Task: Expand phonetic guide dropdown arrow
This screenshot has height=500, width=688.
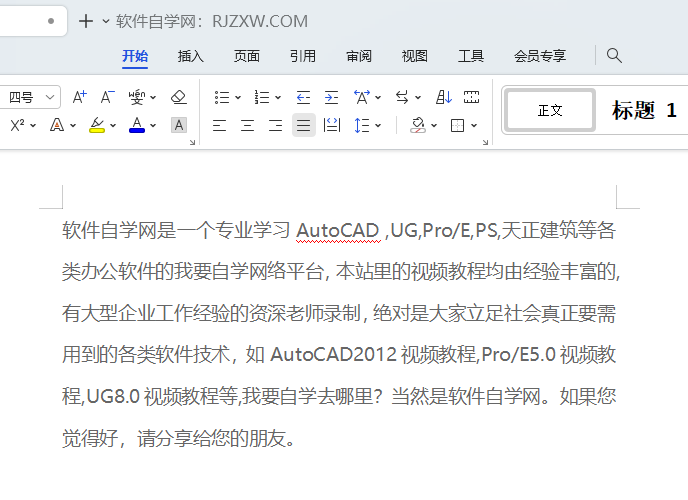Action: (x=153, y=97)
